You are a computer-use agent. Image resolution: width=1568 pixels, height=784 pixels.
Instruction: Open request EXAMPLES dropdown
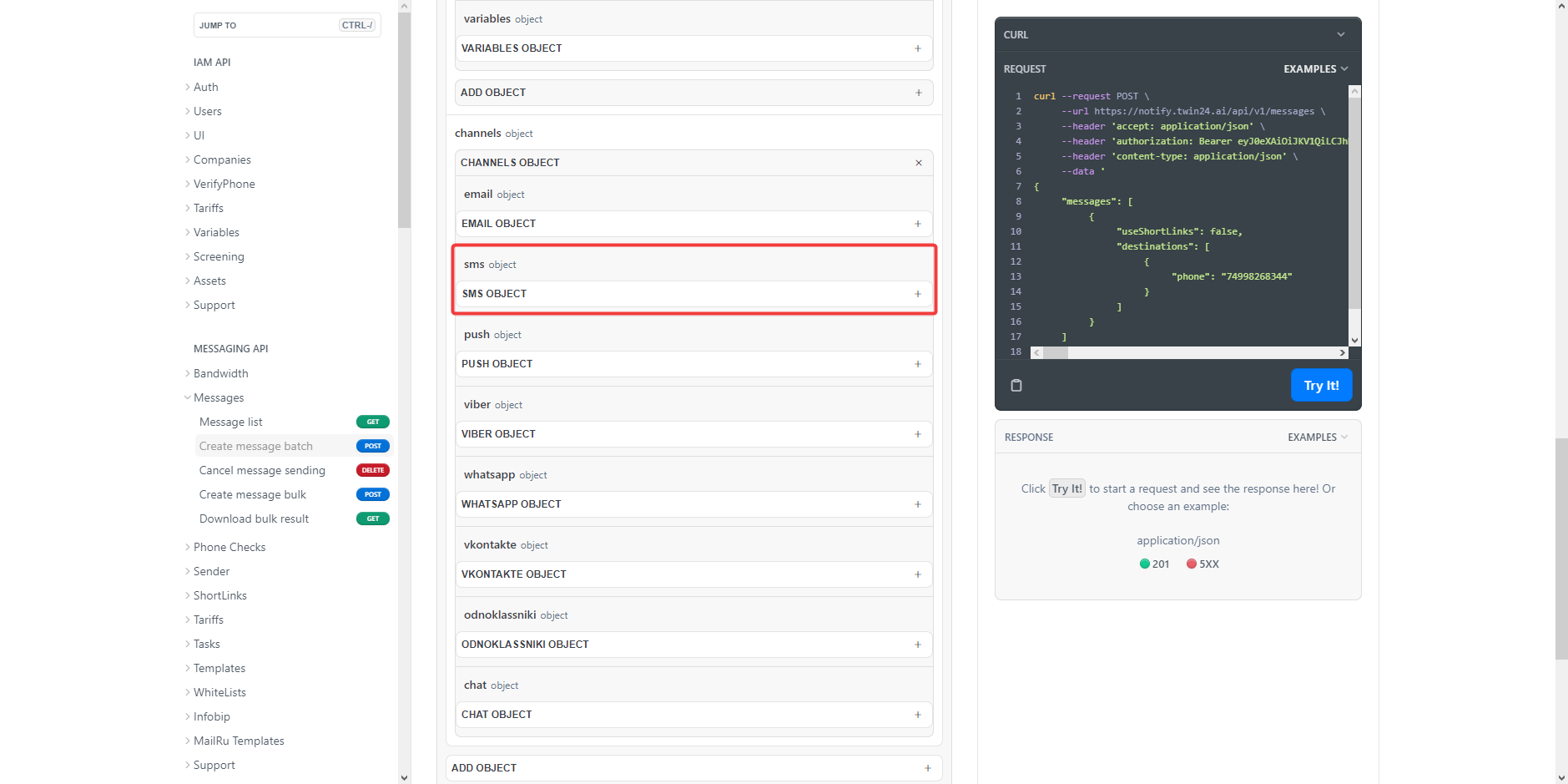(1315, 69)
